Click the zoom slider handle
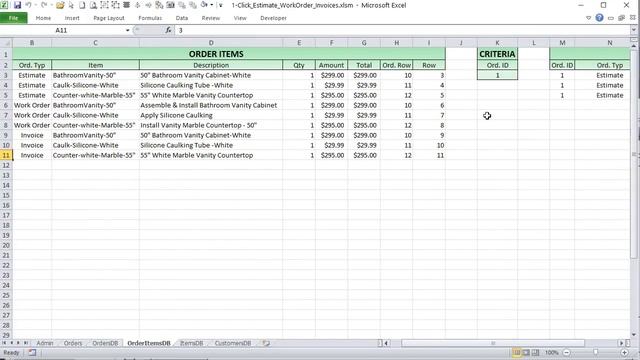Screen dimensions: 640x360 point(596,352)
